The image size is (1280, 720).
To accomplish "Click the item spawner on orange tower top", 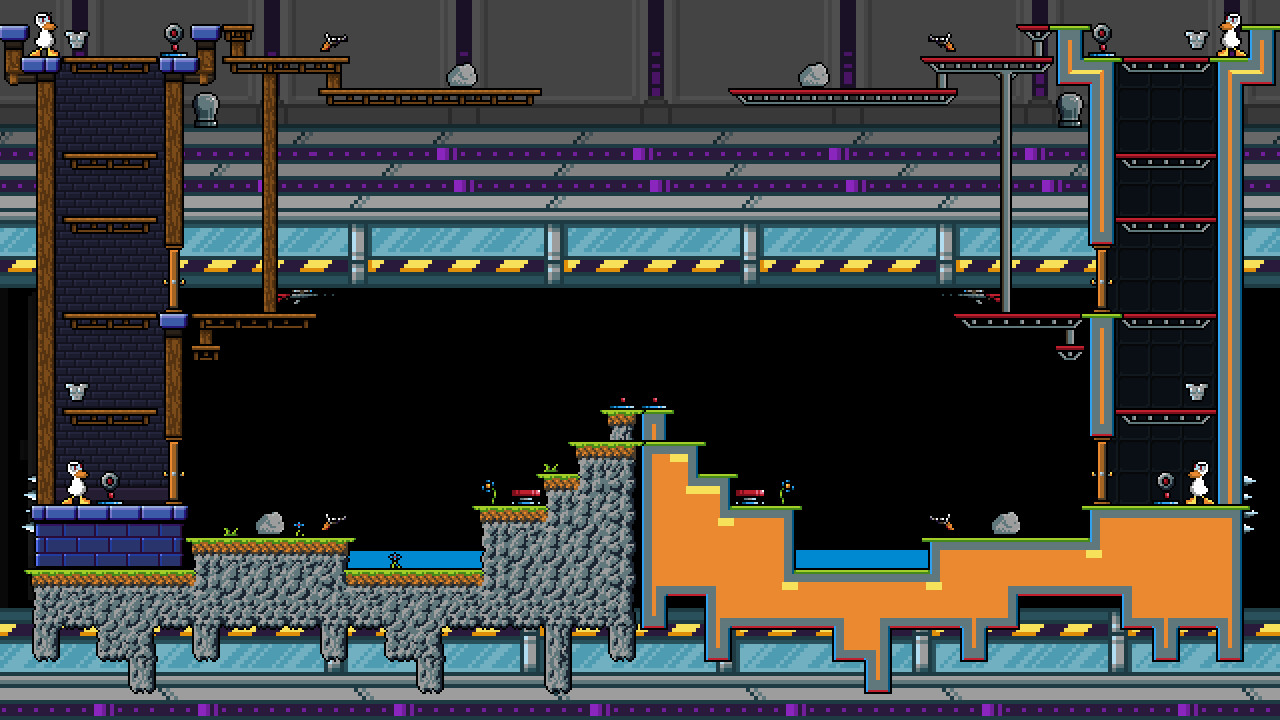I will click(1101, 40).
